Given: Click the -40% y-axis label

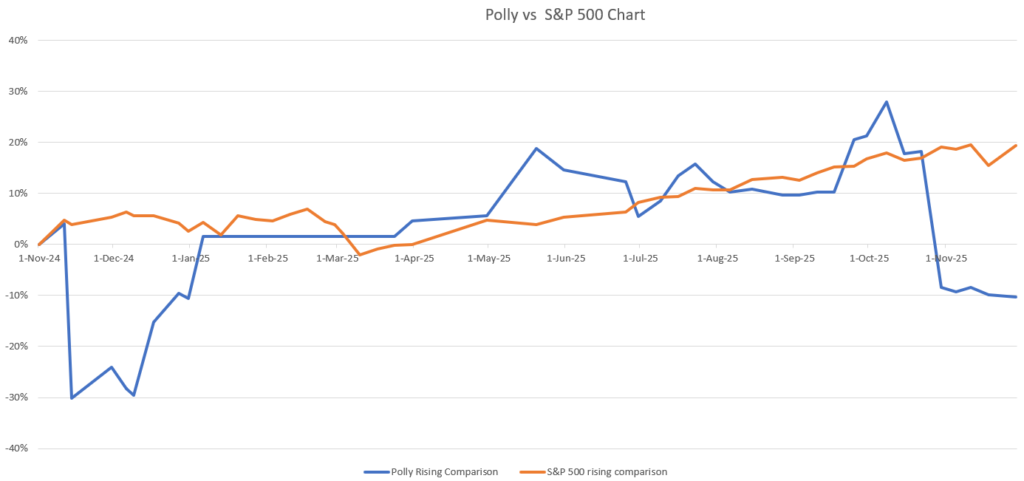Looking at the screenshot, I should click(x=16, y=448).
